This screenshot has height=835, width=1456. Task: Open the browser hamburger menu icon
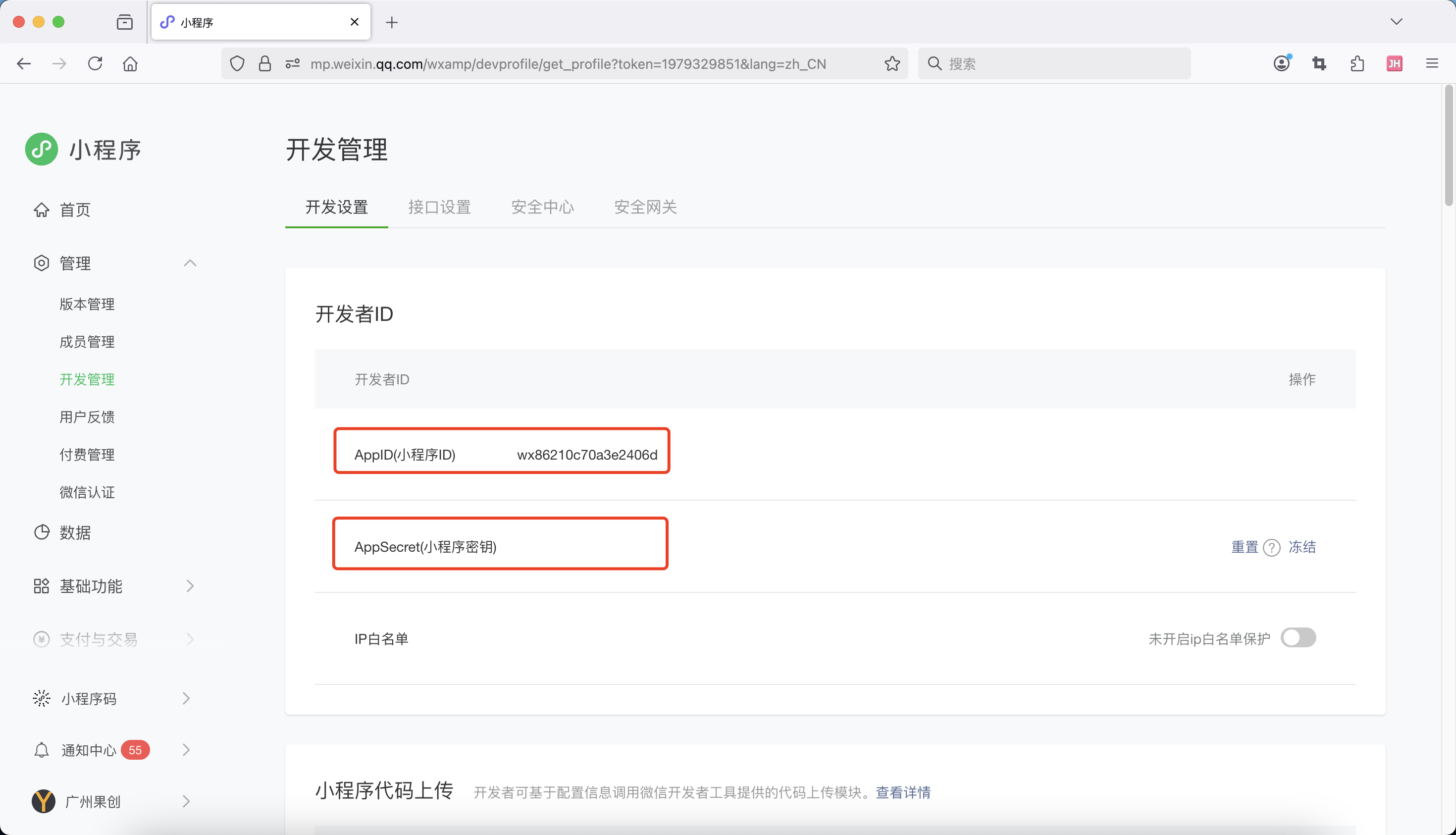pos(1432,64)
